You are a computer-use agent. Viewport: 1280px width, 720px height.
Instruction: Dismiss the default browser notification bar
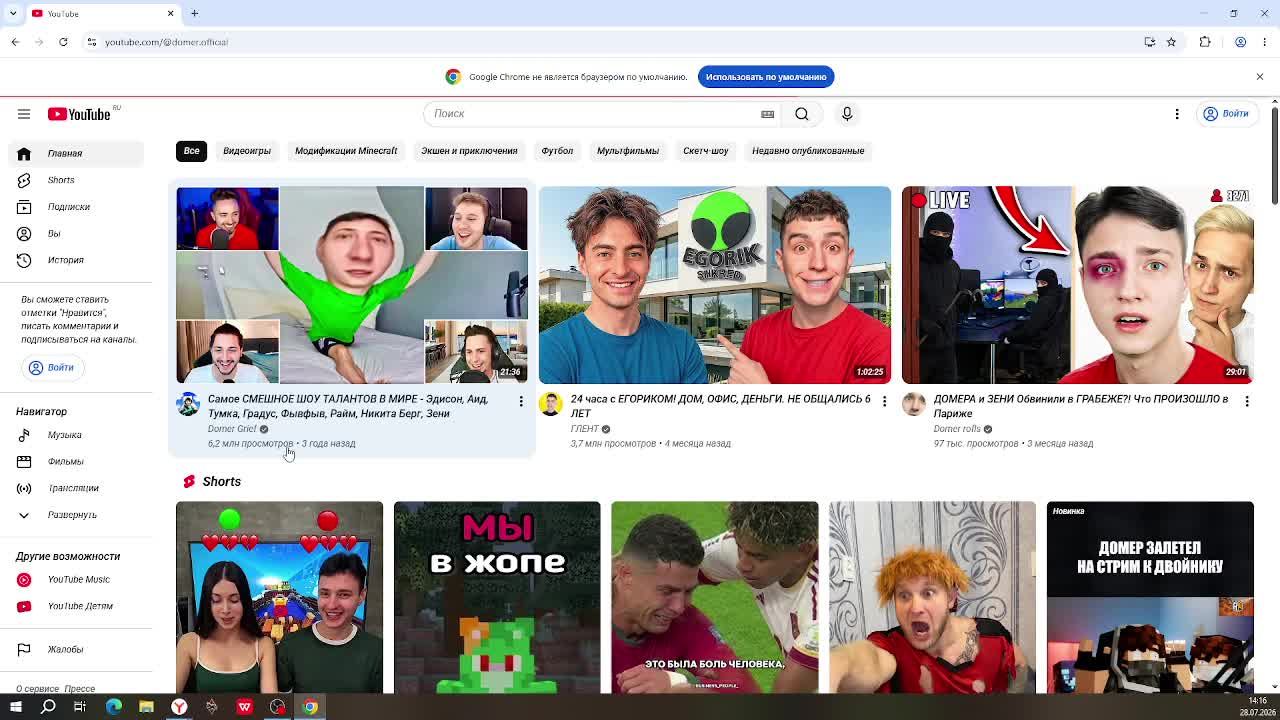pos(1260,77)
